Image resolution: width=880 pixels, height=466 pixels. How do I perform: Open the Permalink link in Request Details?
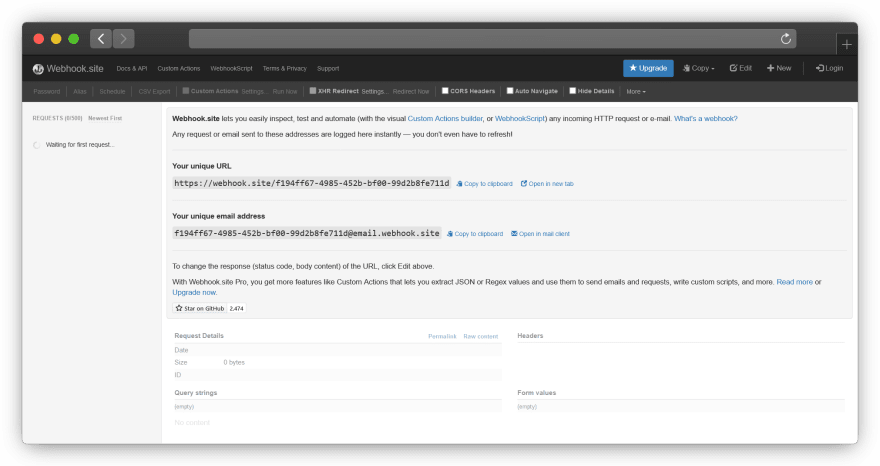[442, 336]
